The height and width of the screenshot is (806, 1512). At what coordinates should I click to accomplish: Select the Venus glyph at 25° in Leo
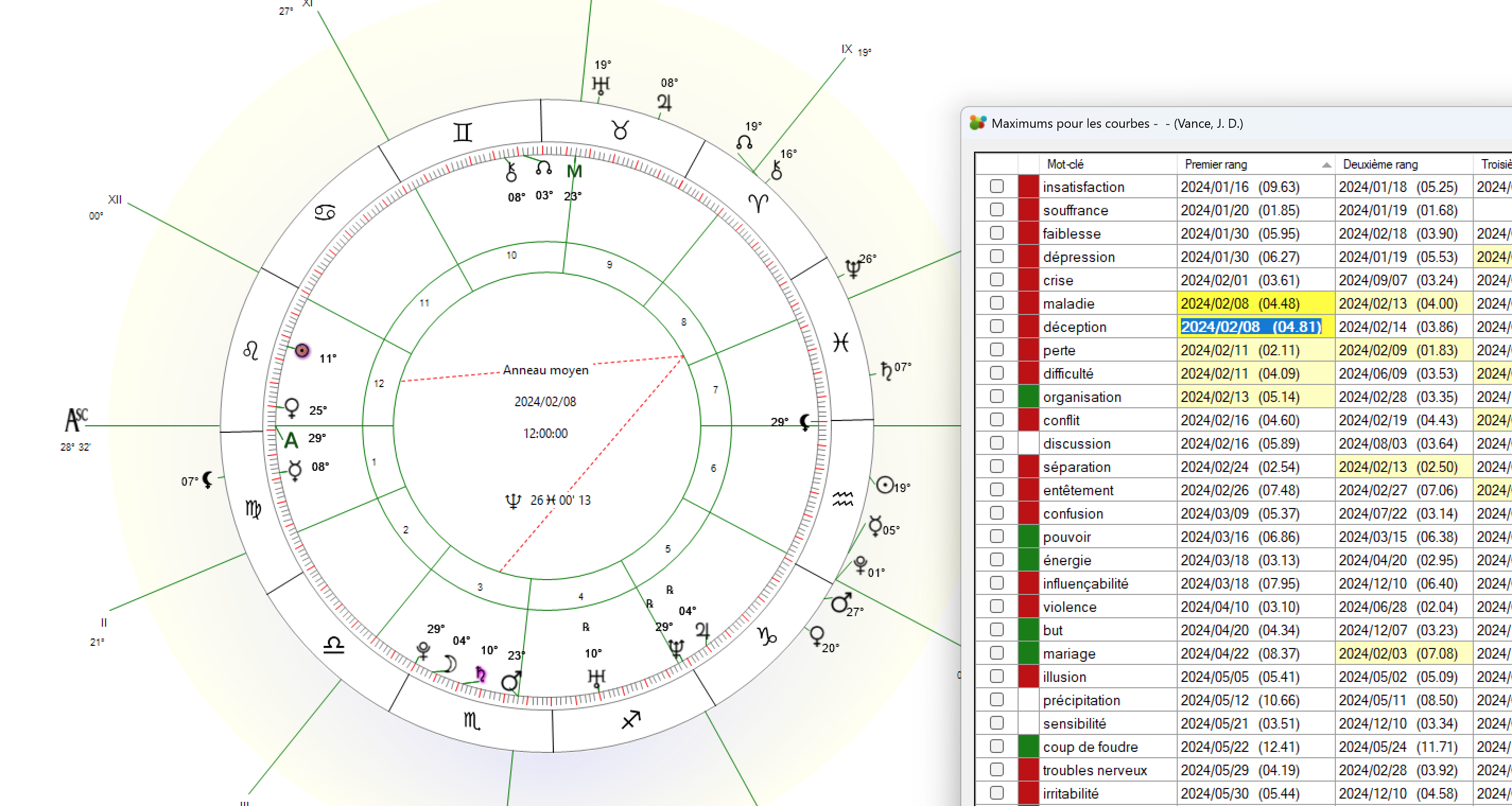pos(292,407)
